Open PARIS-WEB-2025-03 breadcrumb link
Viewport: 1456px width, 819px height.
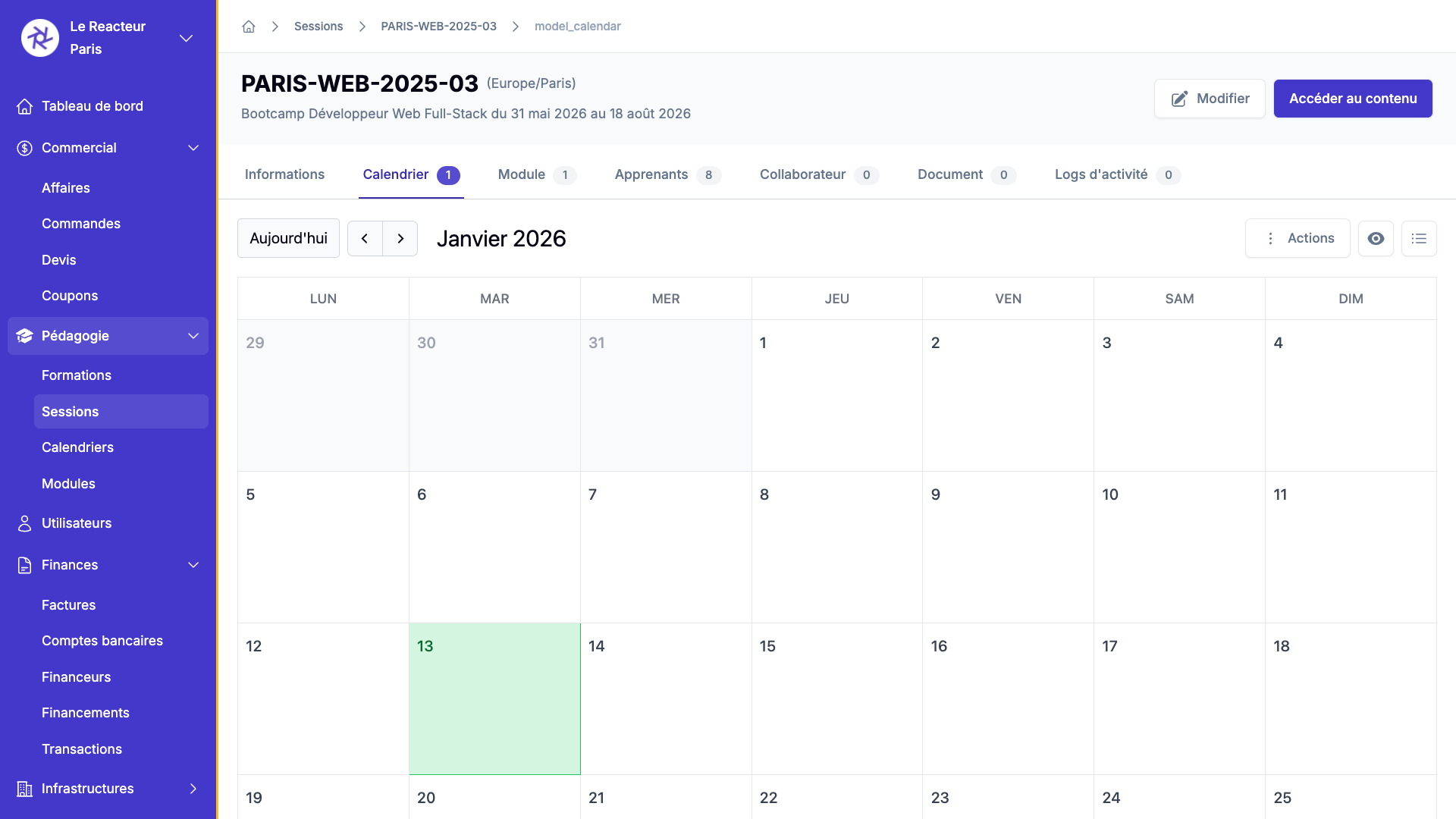tap(438, 26)
